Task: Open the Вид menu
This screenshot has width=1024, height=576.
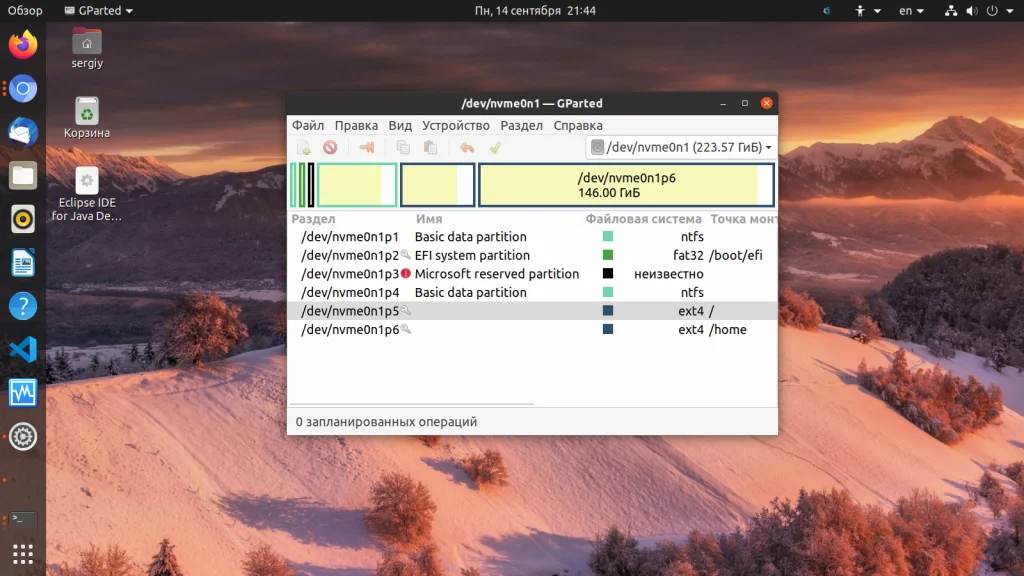Action: pos(400,125)
